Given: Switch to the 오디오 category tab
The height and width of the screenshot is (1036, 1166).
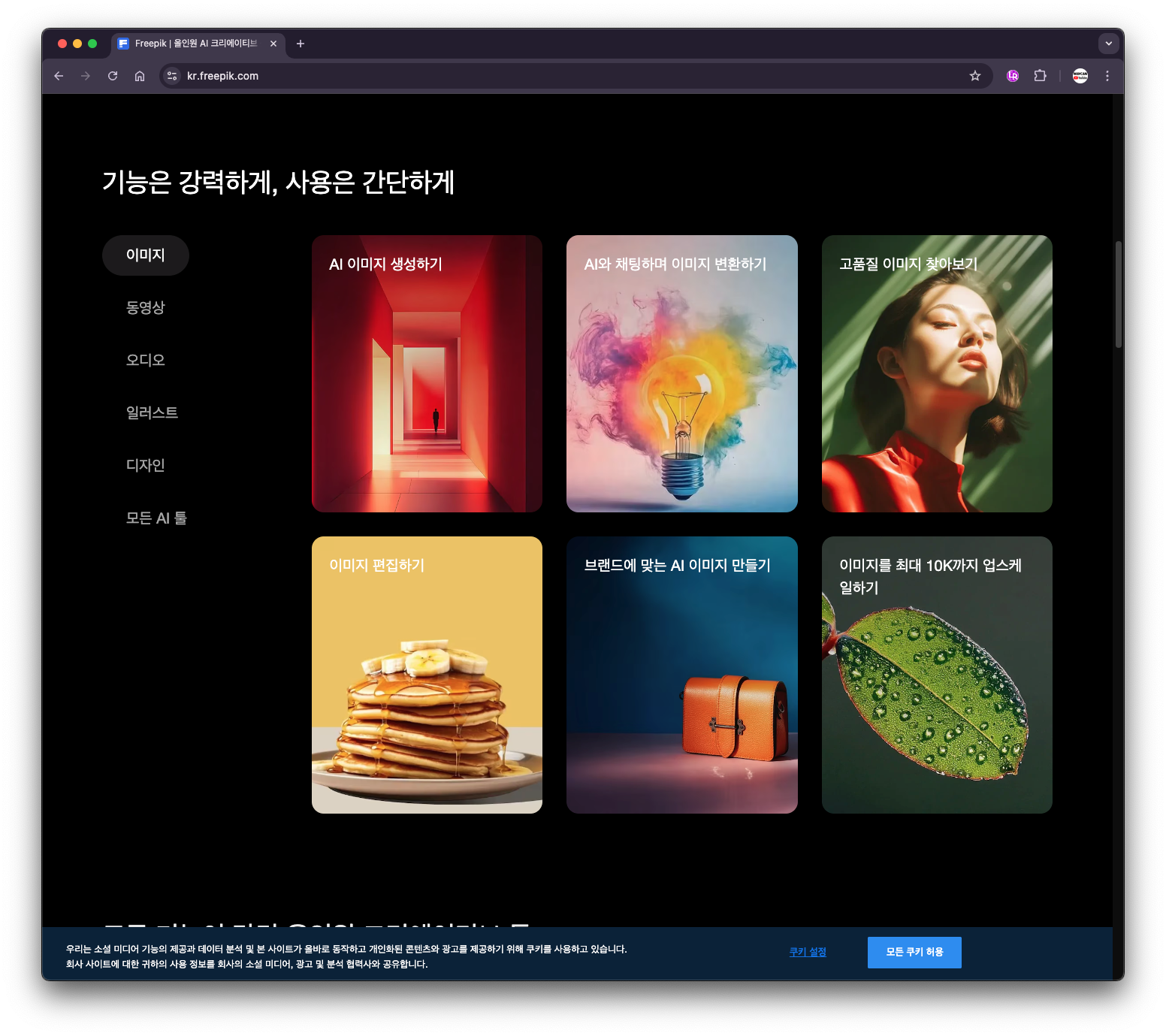Looking at the screenshot, I should (x=145, y=361).
